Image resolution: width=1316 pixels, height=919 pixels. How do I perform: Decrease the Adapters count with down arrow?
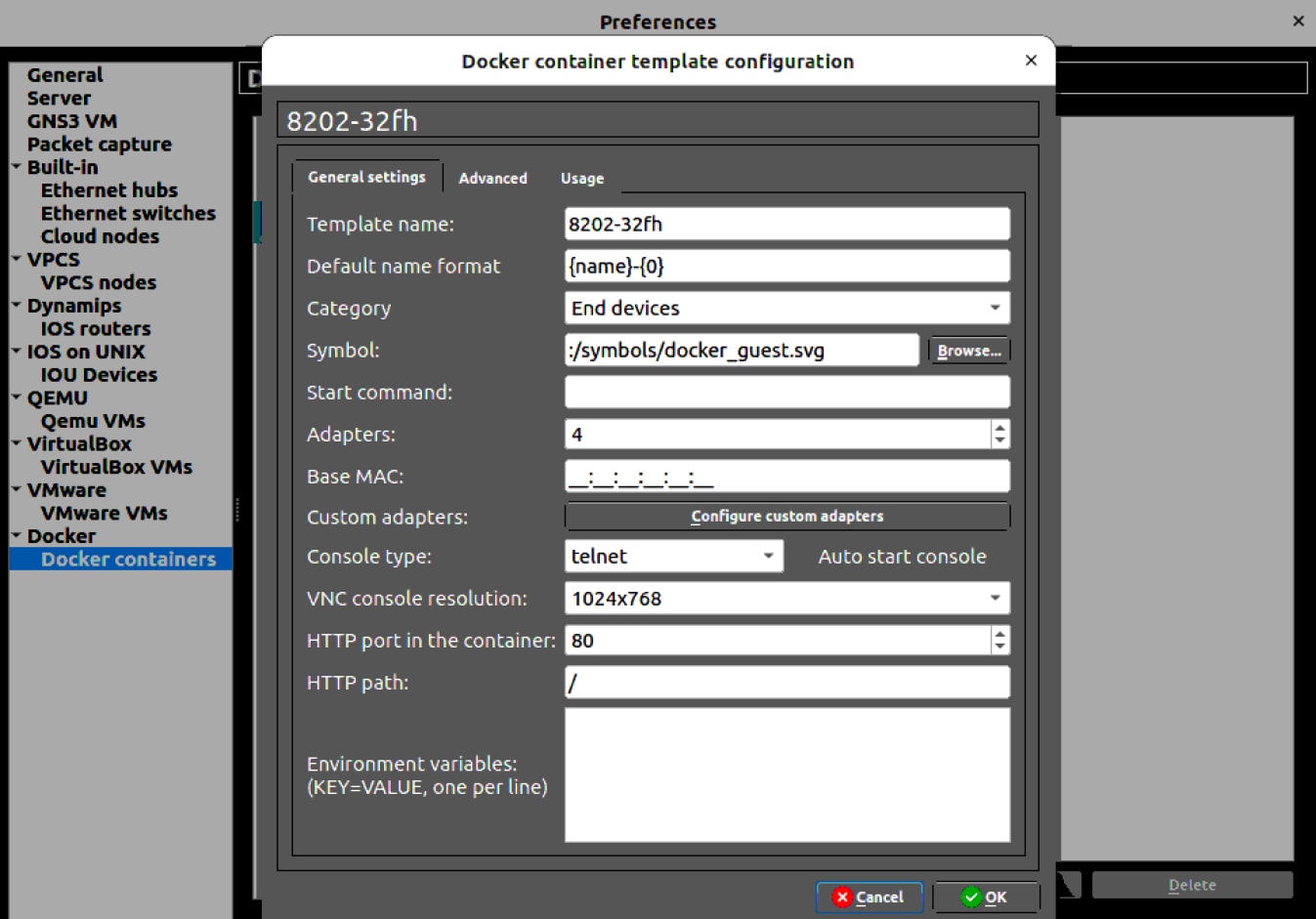click(x=999, y=441)
